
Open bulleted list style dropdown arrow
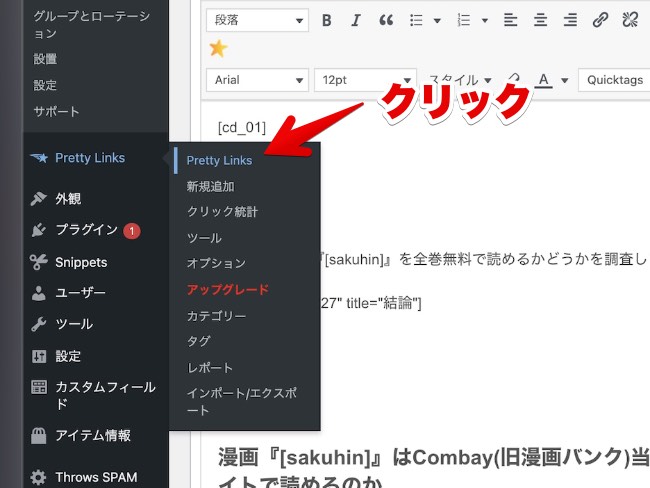(x=437, y=20)
